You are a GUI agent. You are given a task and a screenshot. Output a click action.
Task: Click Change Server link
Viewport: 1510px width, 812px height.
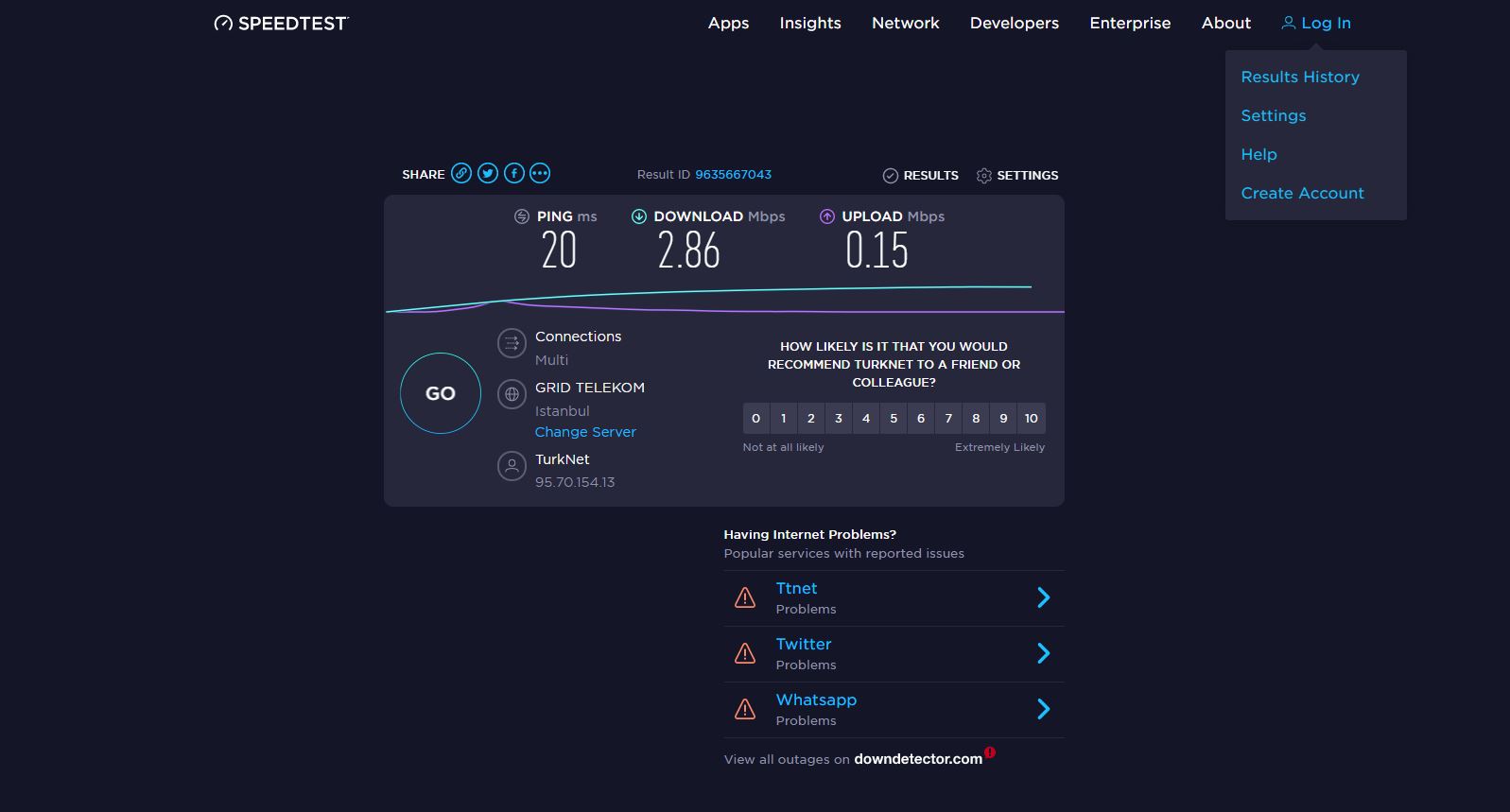[585, 432]
